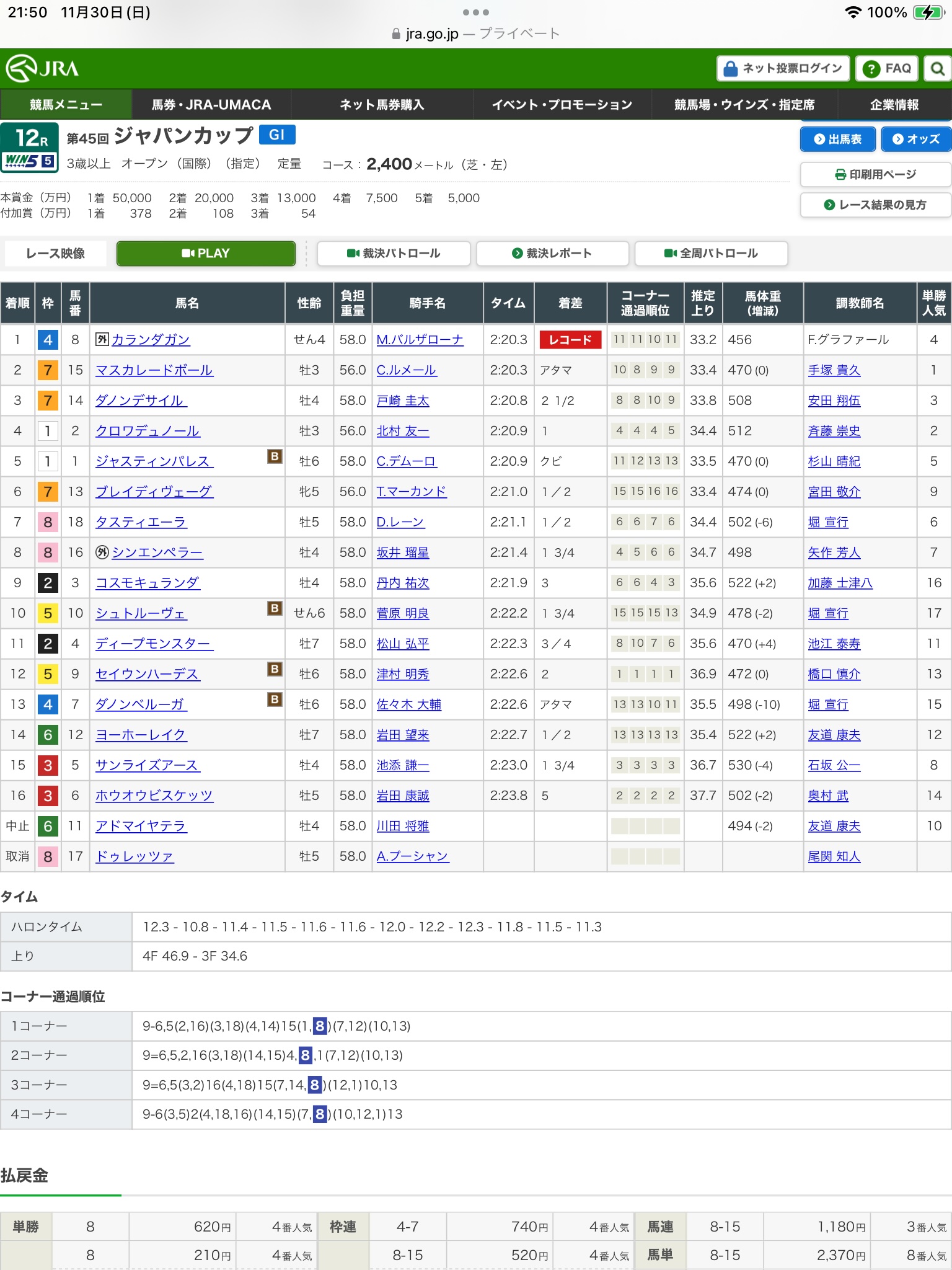Click the blinker B icon beside ジャスティンパレス
The image size is (952, 1270).
275,456
